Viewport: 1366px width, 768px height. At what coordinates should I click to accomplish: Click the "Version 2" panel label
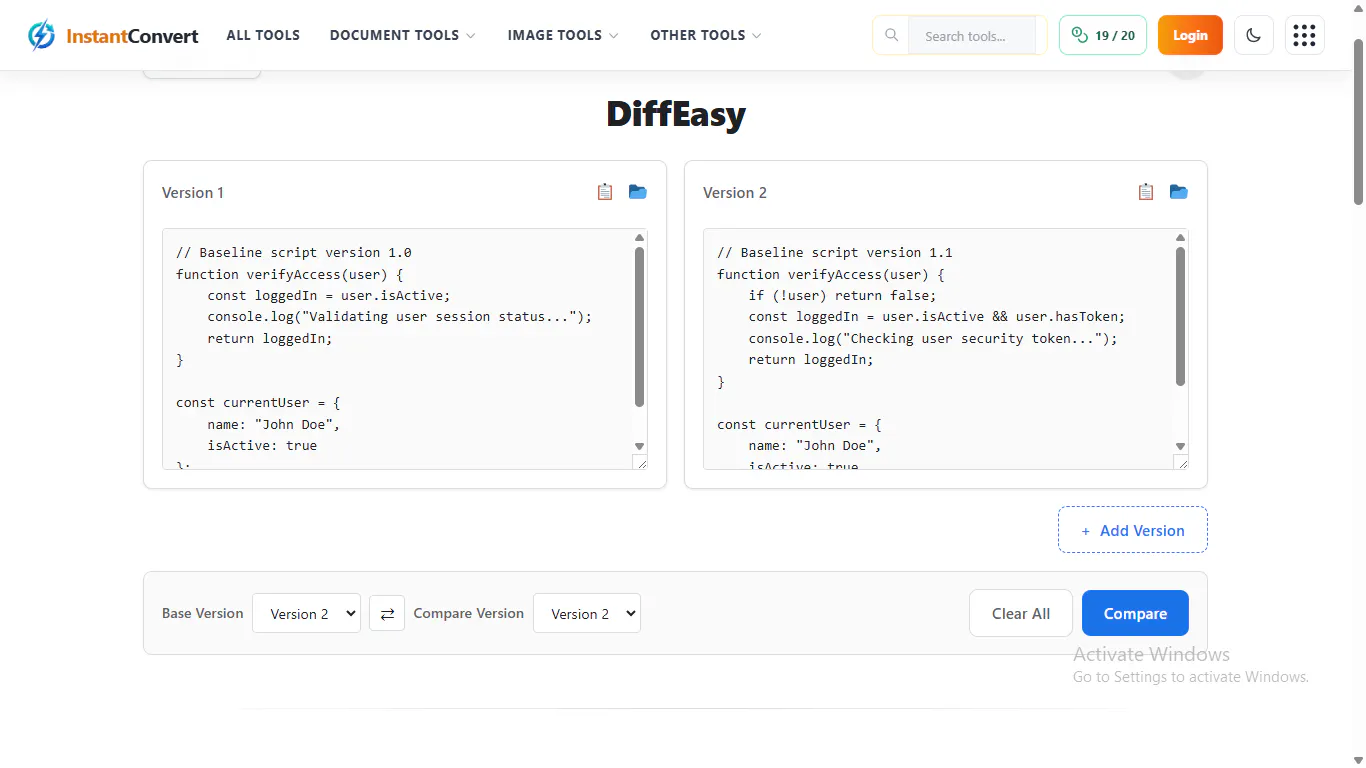(735, 192)
